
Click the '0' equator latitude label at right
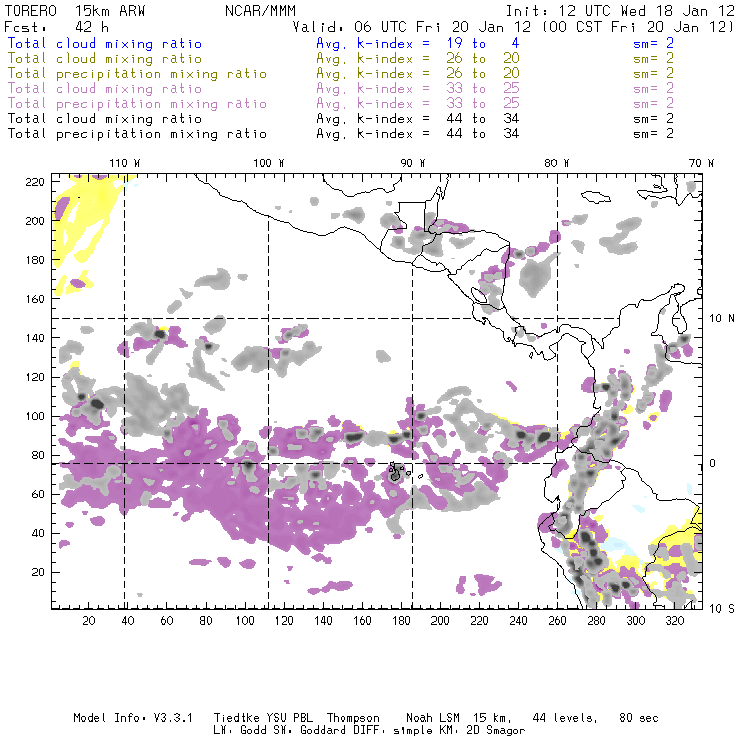tap(713, 463)
